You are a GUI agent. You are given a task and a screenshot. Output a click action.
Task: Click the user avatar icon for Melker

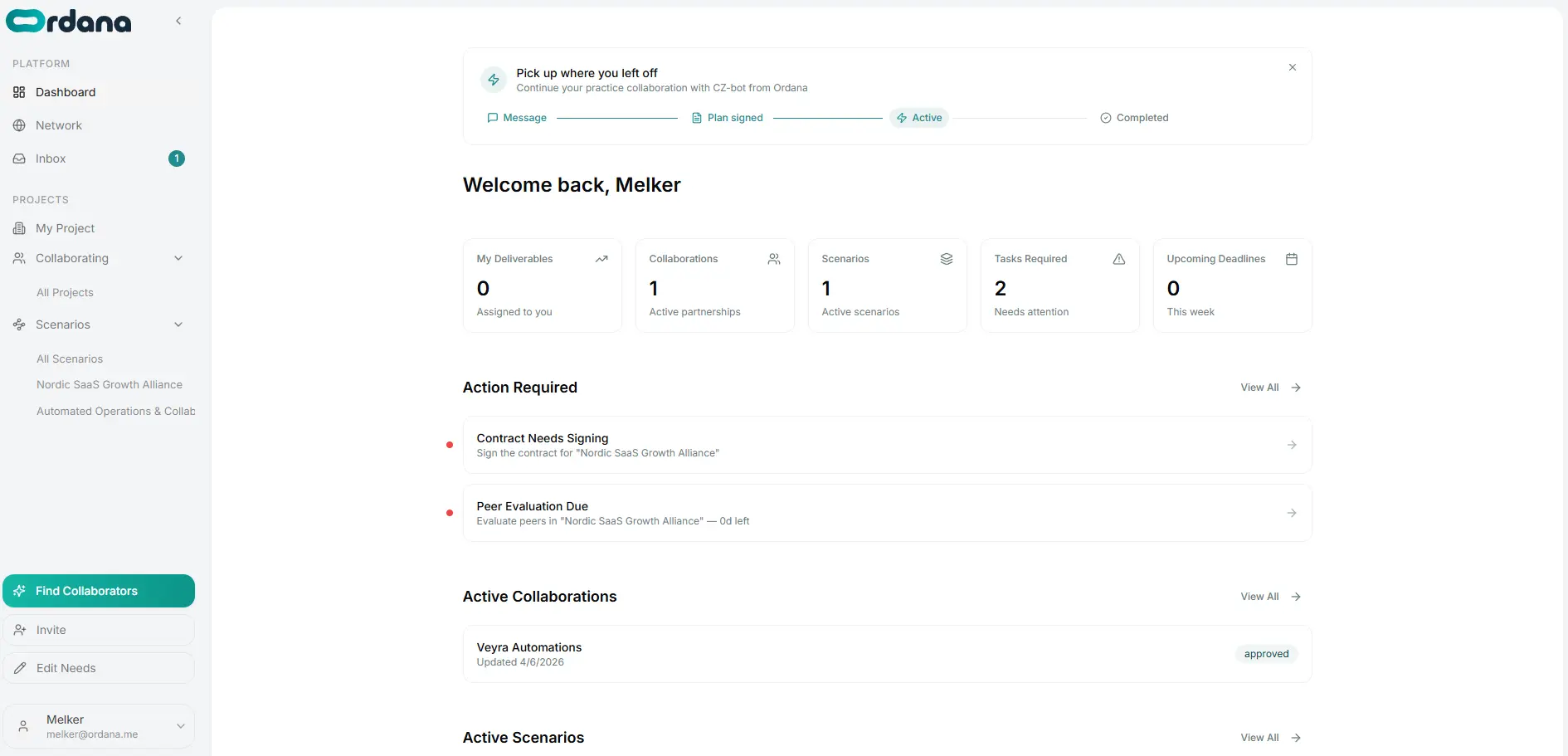(23, 726)
